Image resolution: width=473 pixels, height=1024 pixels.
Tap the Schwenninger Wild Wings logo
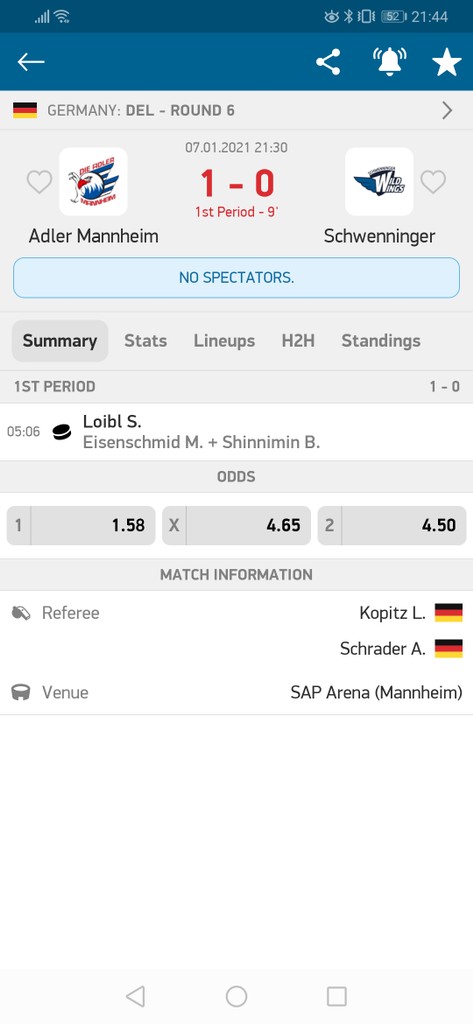point(379,182)
